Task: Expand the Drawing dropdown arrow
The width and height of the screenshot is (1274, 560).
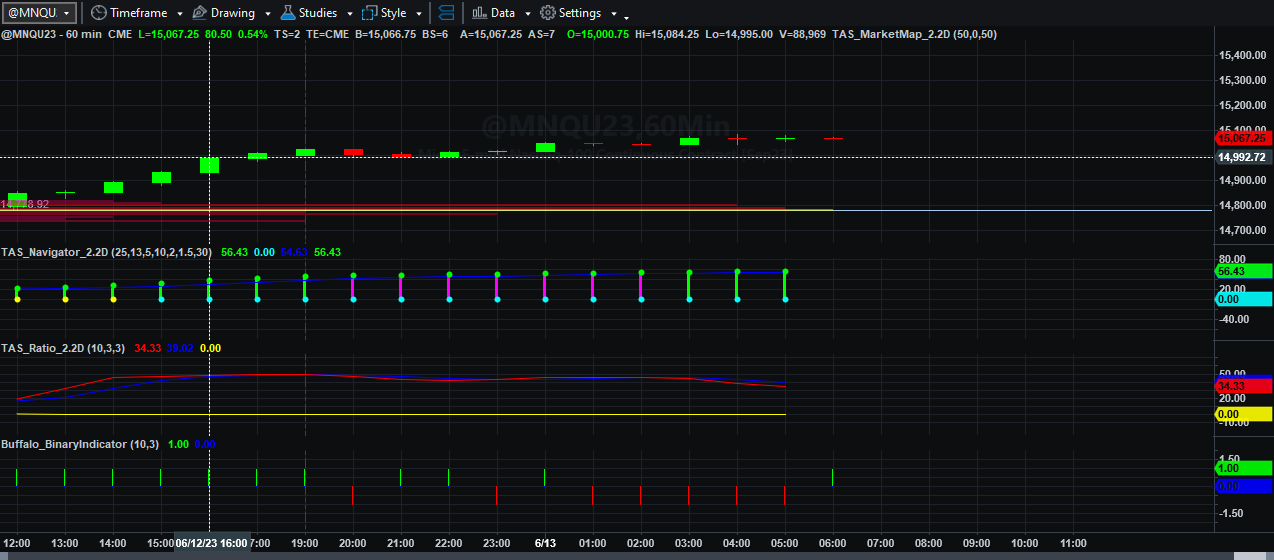Action: click(267, 14)
